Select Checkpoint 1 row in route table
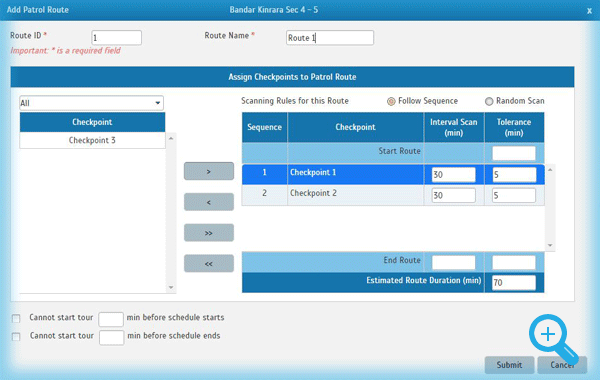Viewport: 600px width, 380px height. pyautogui.click(x=393, y=174)
